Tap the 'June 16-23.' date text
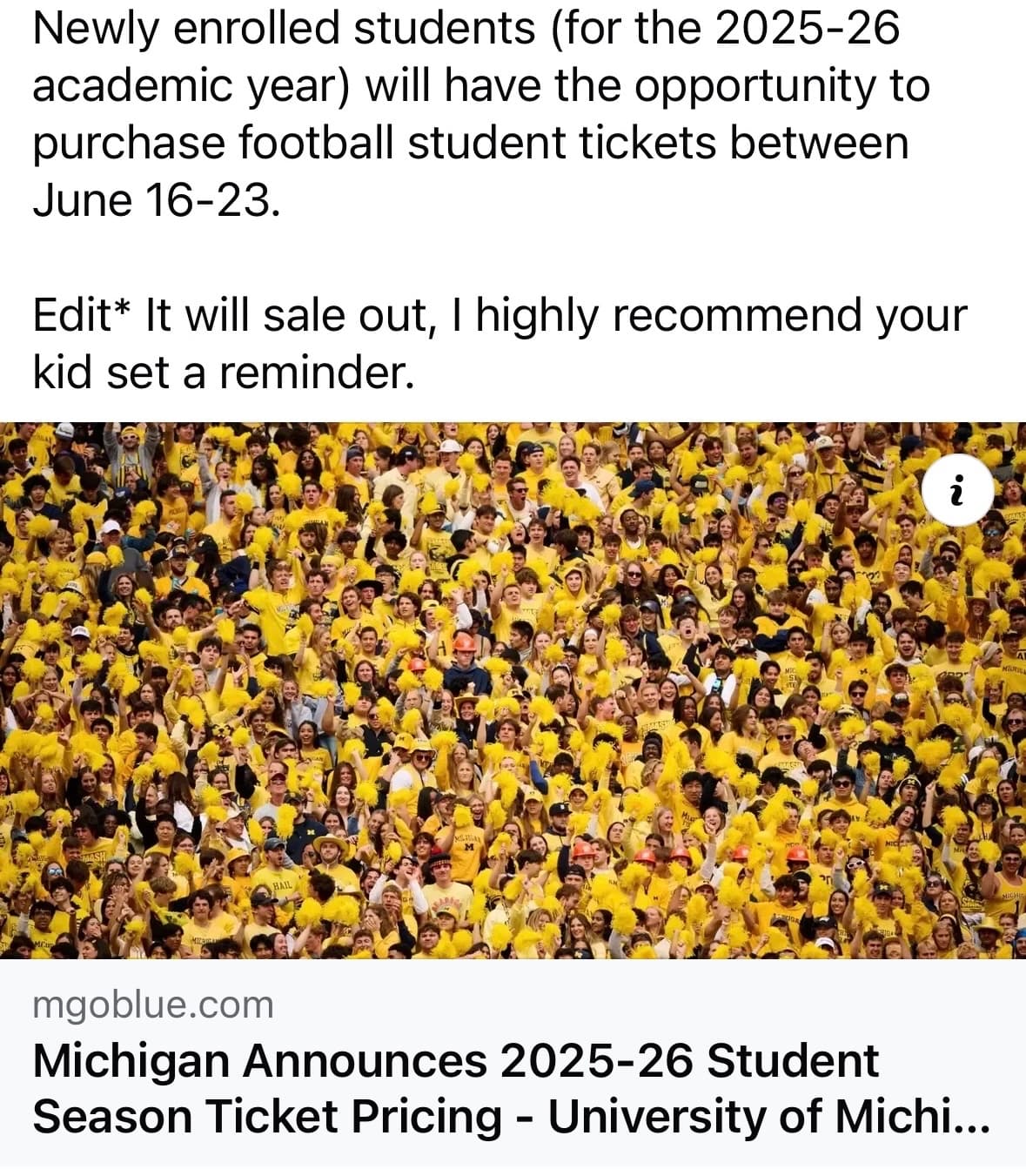Screen dimensions: 1026x1176 coord(157,200)
